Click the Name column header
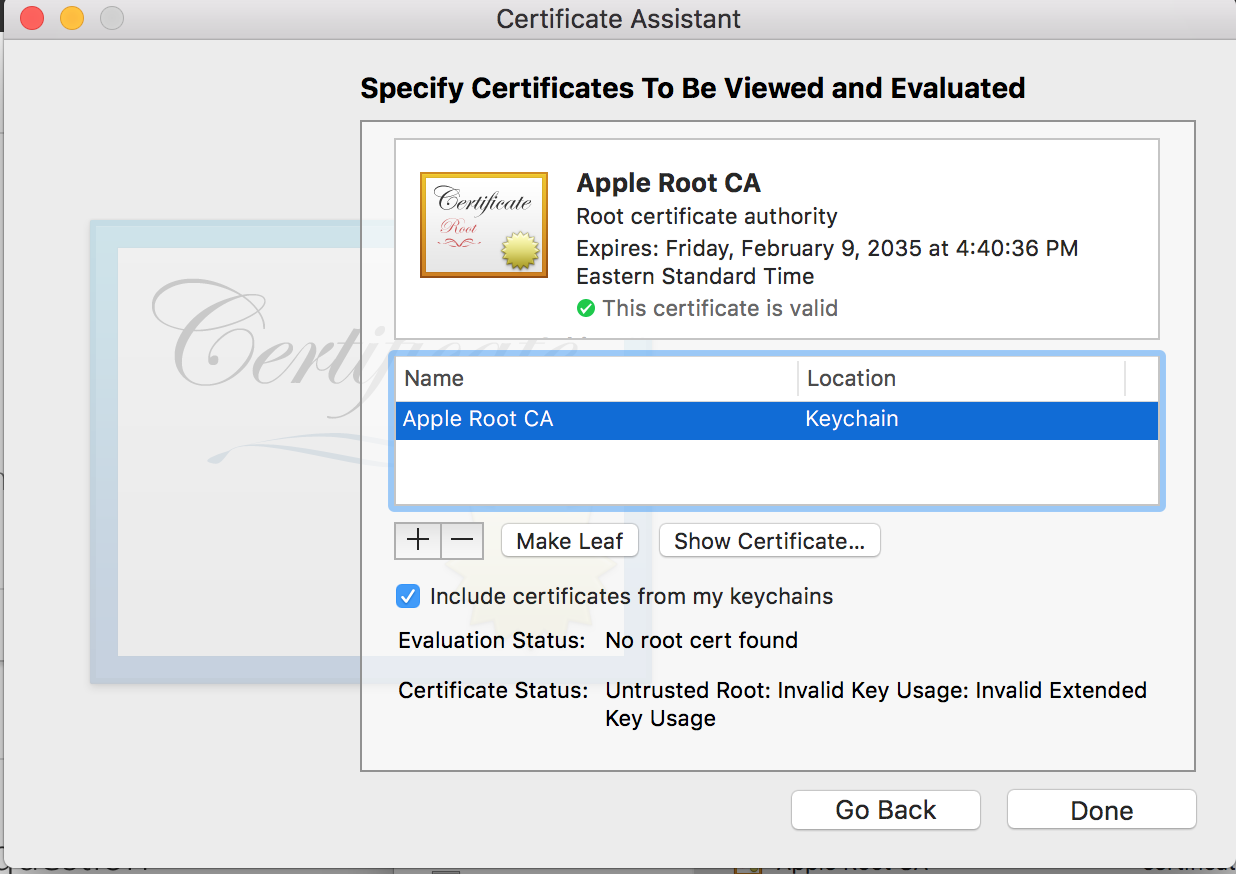The width and height of the screenshot is (1236, 874). point(597,379)
